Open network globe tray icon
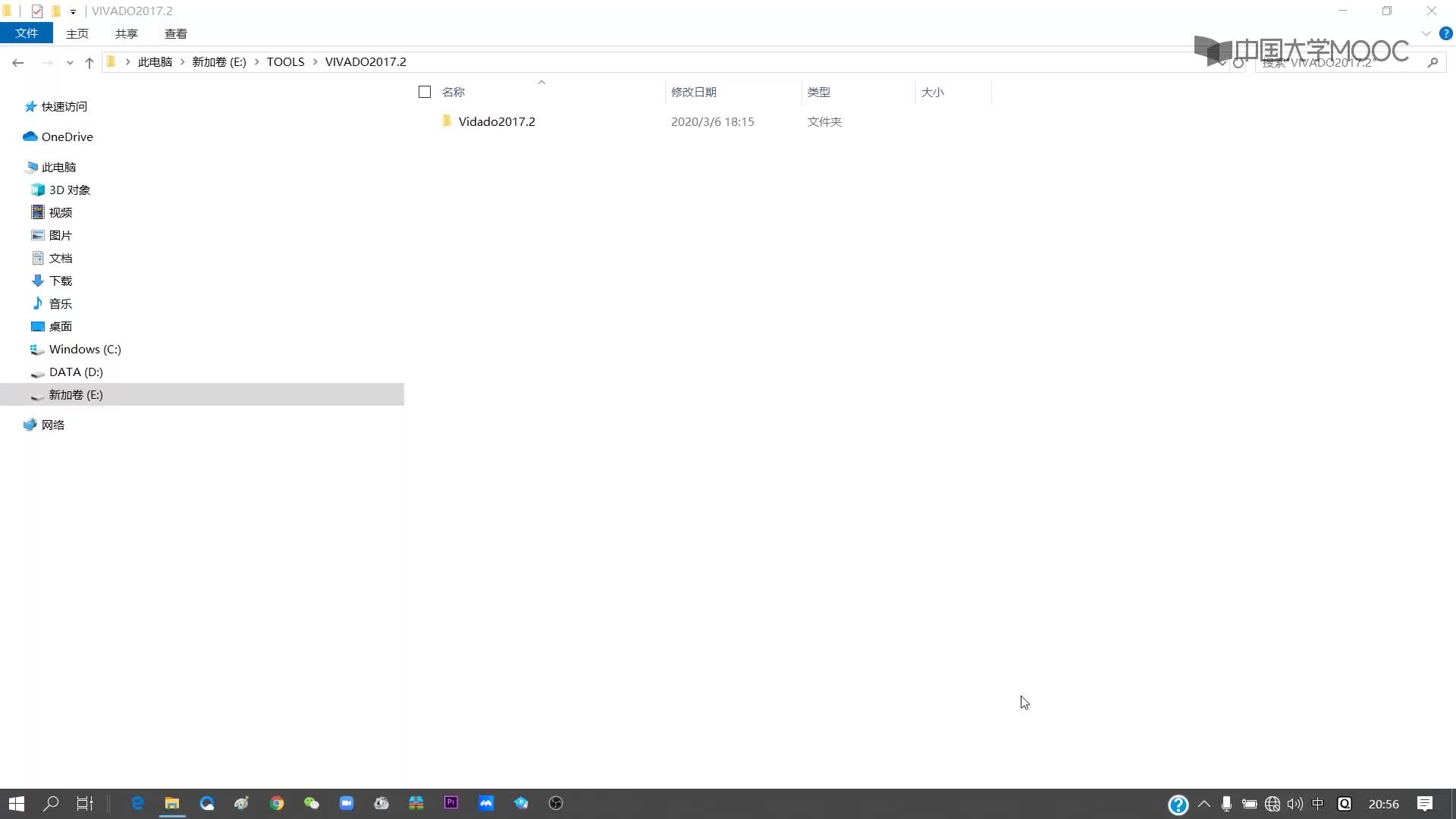 pyautogui.click(x=1272, y=804)
